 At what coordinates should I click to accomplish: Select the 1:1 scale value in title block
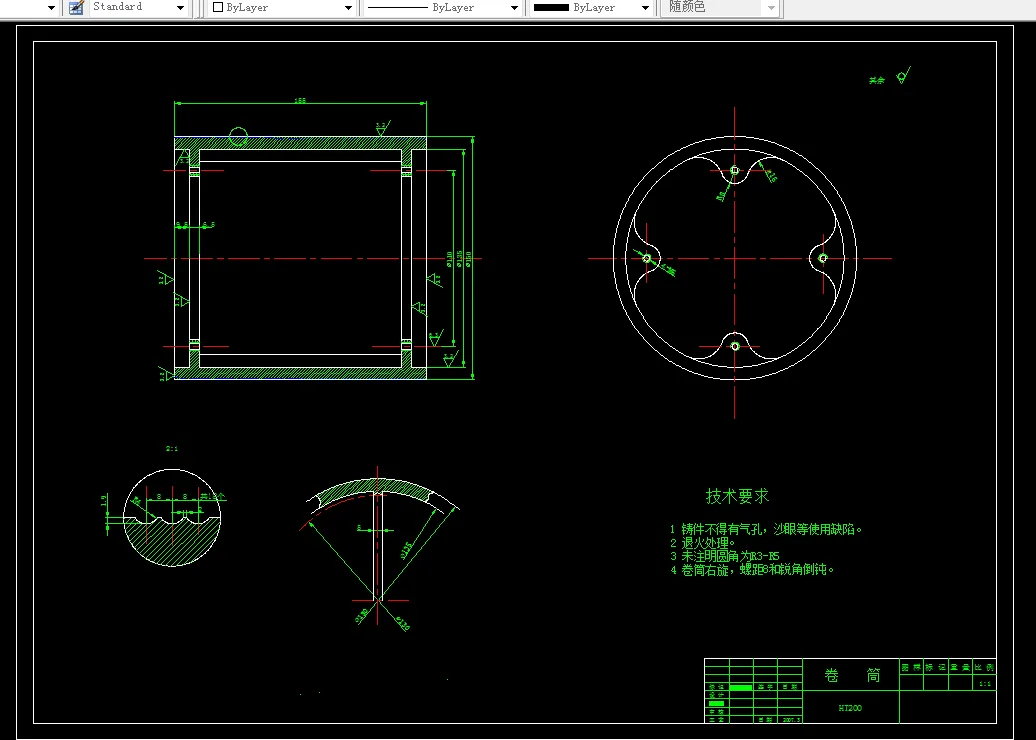(984, 684)
